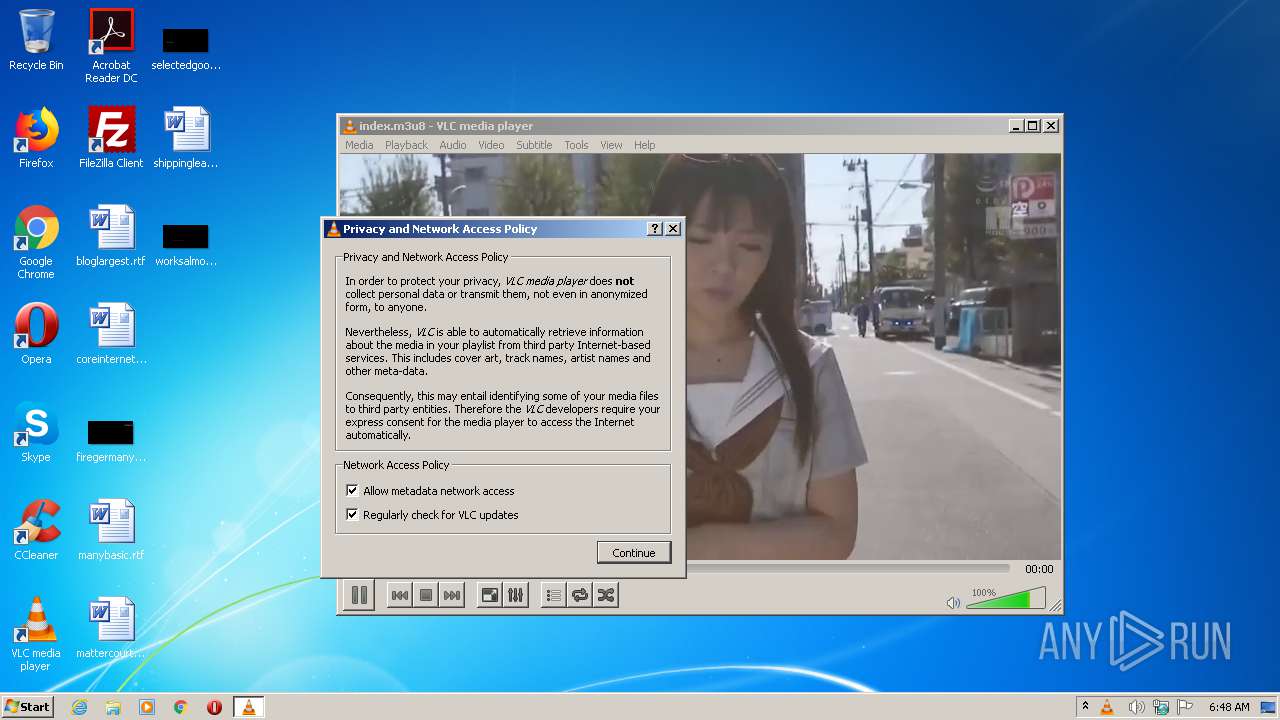Select the coreinternet document icon

tap(111, 334)
